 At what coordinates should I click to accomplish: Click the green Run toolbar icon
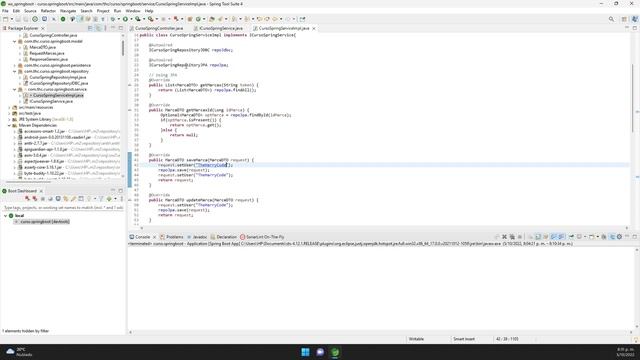click(125, 19)
